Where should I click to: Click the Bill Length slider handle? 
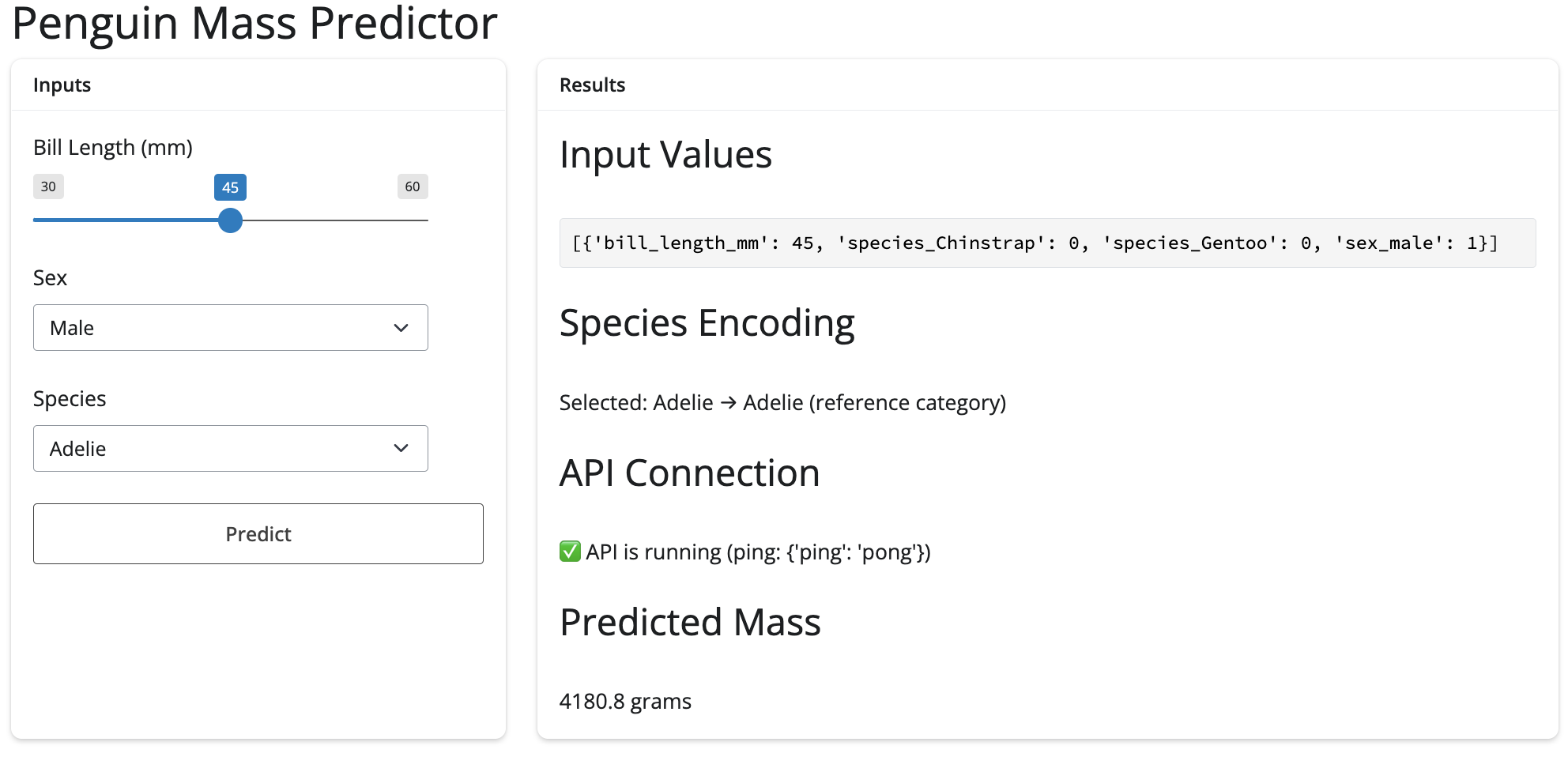230,220
